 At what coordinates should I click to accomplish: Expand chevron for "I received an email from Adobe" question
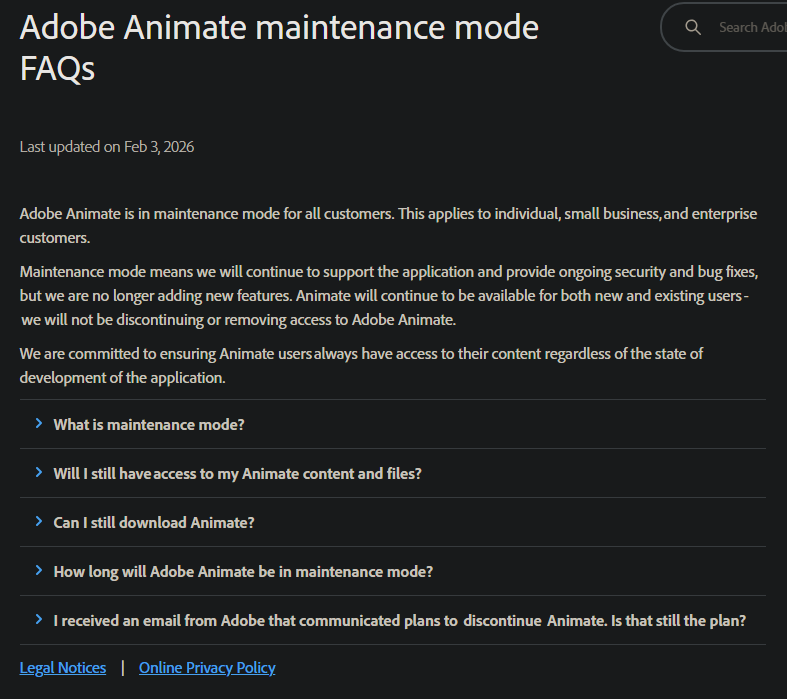[x=39, y=620]
